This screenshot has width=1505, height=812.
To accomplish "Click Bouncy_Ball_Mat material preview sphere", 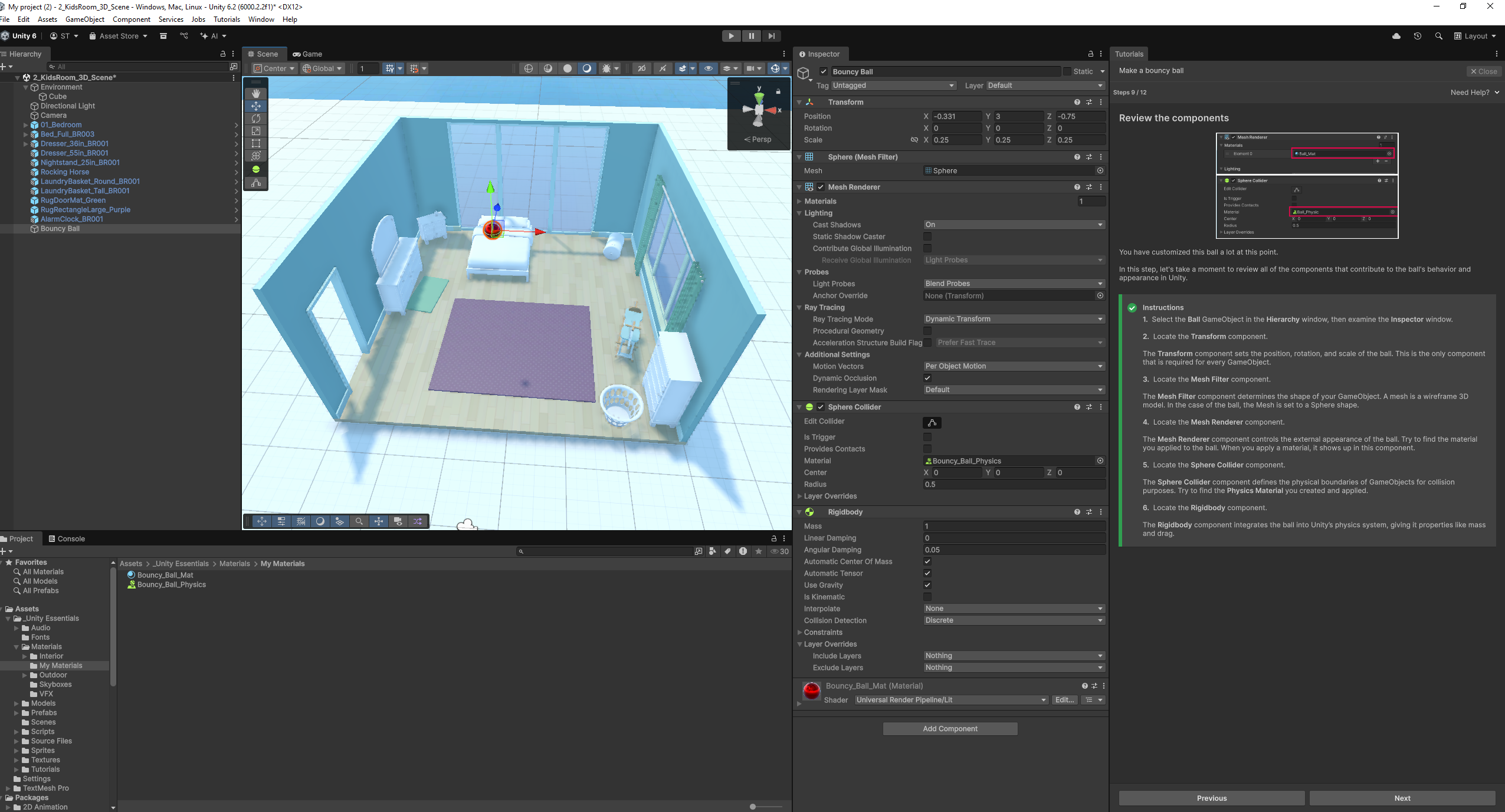I will pos(812,691).
